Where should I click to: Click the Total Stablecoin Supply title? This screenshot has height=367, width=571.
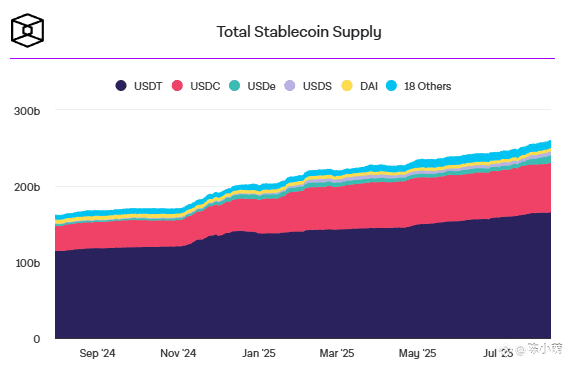click(x=299, y=32)
